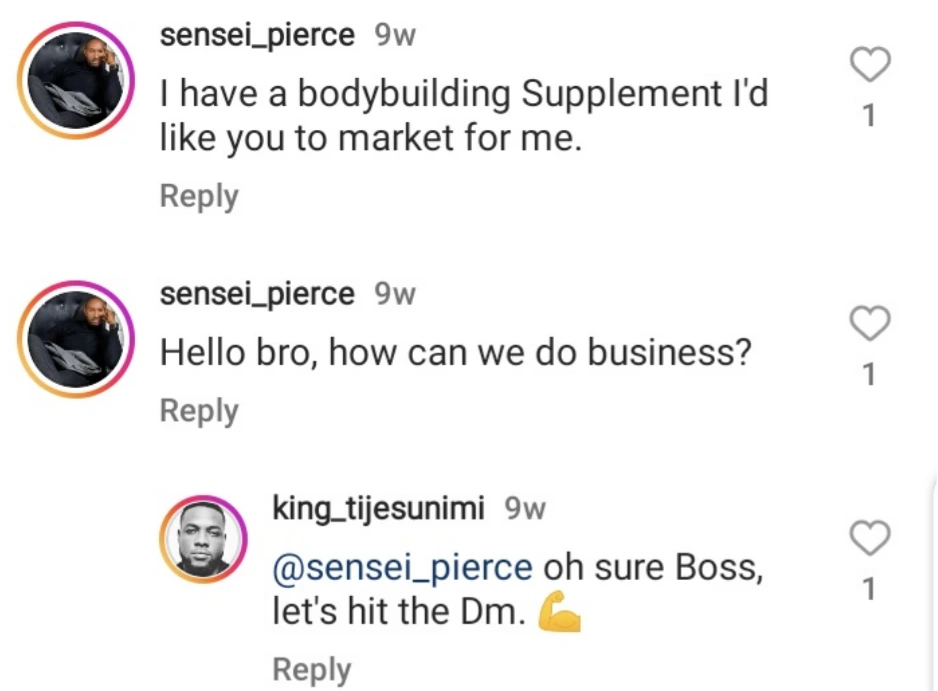Tap the @sensei_pierce mention in the reply
Viewport: 938px width, 691px height.
pyautogui.click(x=402, y=566)
